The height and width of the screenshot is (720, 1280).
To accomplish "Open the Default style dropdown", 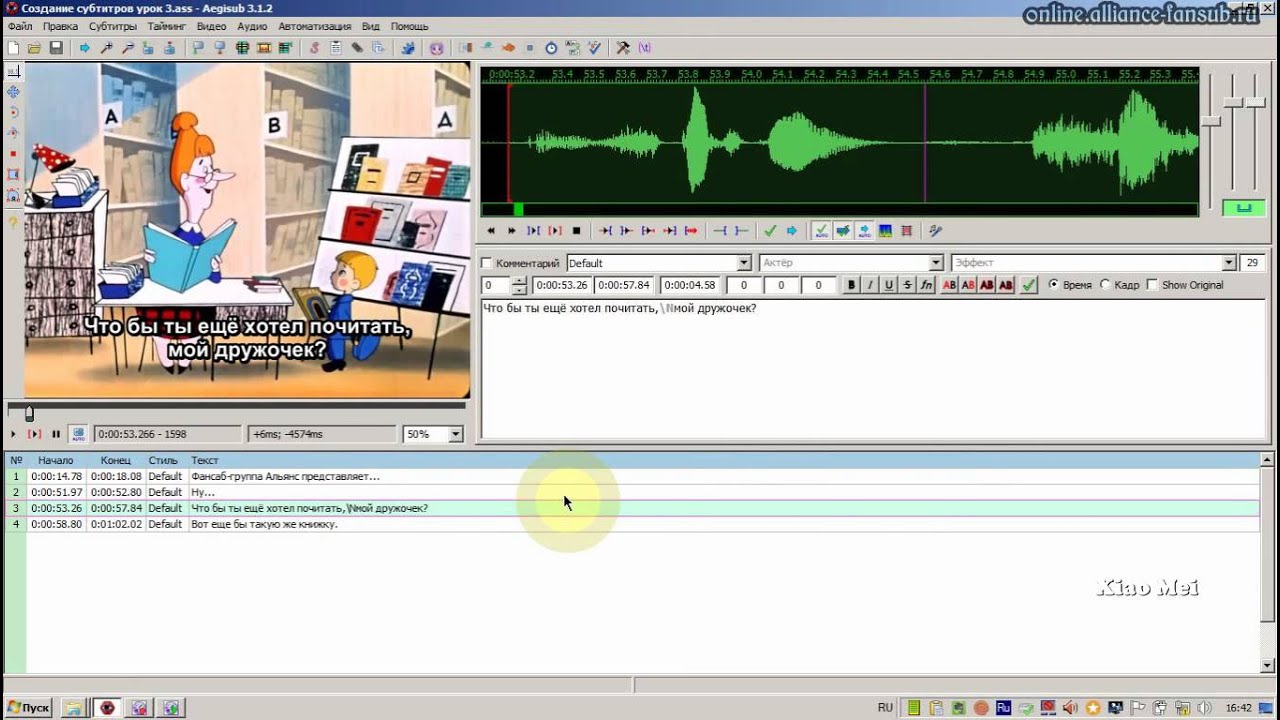I will [743, 263].
